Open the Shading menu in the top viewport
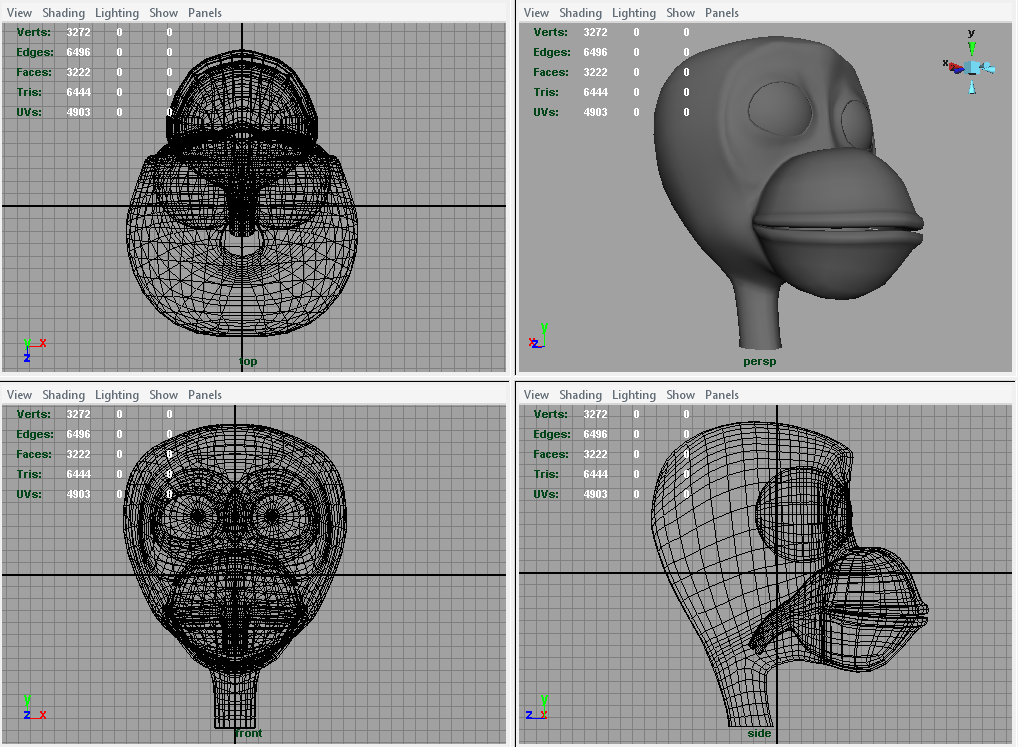Image resolution: width=1018 pixels, height=747 pixels. (x=64, y=13)
